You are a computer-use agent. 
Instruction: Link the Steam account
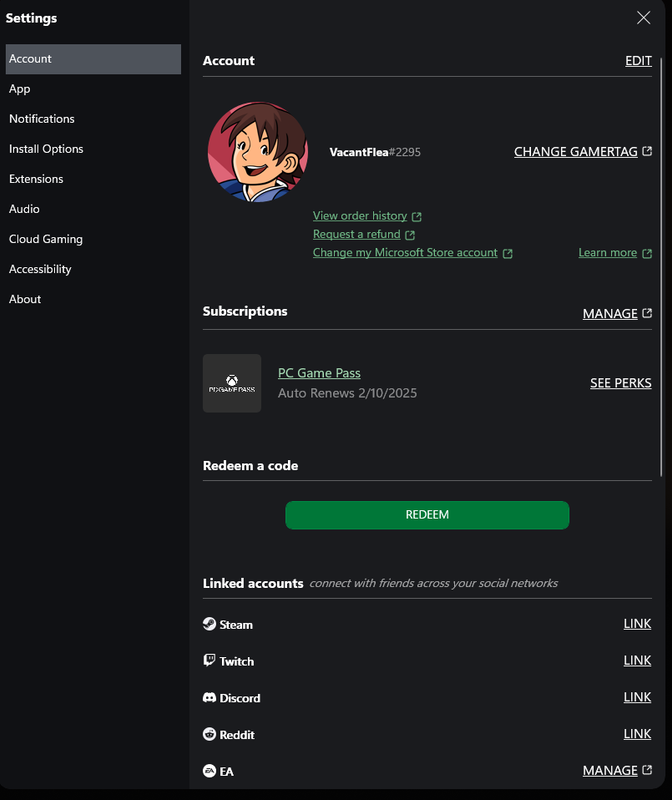(637, 623)
